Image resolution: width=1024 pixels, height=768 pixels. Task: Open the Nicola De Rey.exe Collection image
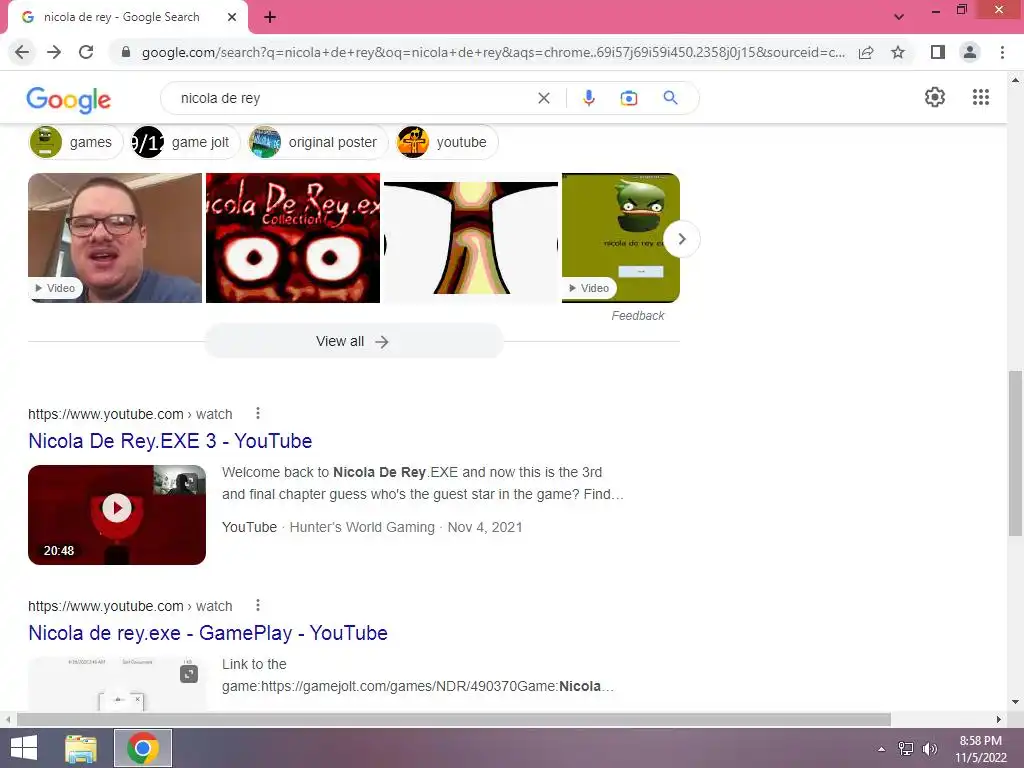(x=293, y=238)
